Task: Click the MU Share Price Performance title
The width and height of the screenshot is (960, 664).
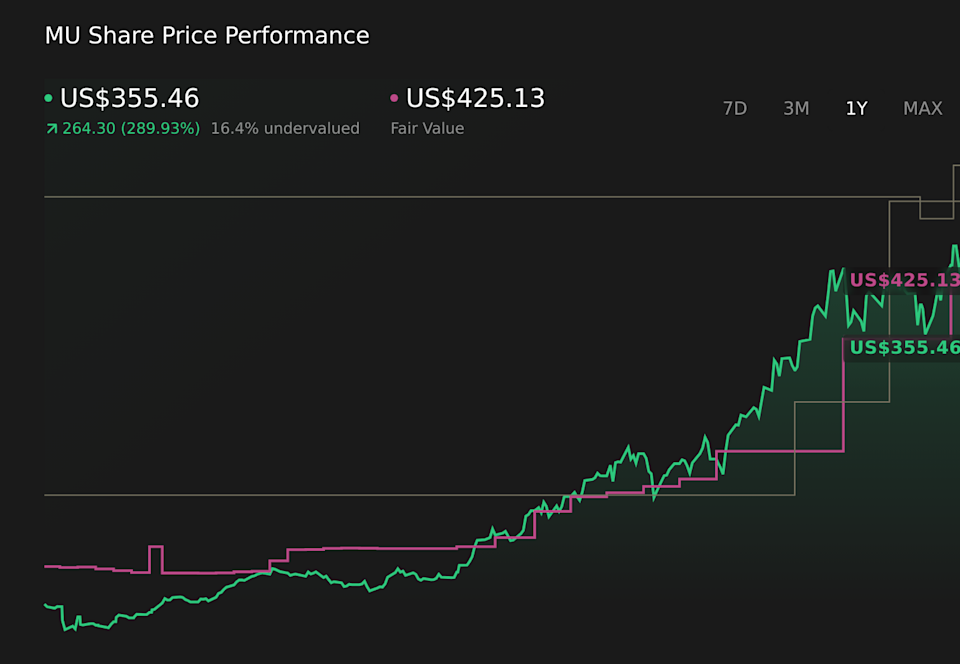Action: click(x=207, y=35)
